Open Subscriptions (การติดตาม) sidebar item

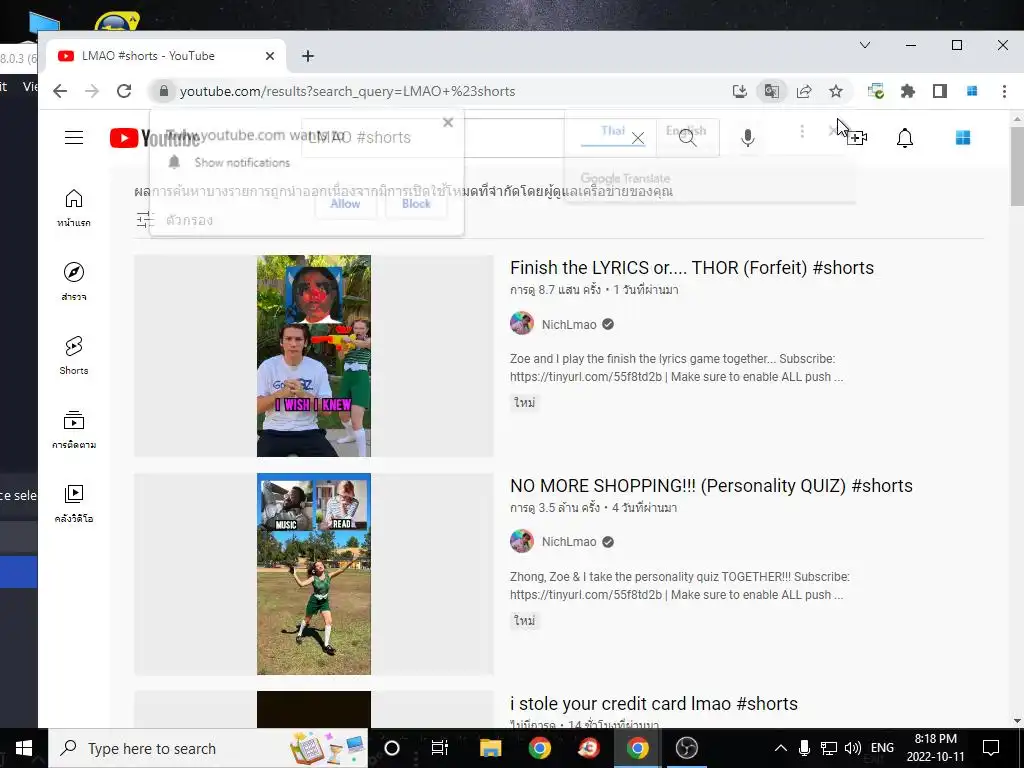74,430
